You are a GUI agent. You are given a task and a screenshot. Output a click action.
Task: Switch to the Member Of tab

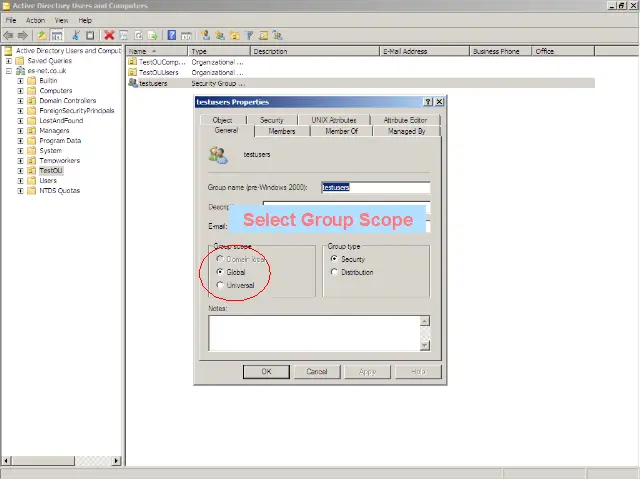coord(342,131)
